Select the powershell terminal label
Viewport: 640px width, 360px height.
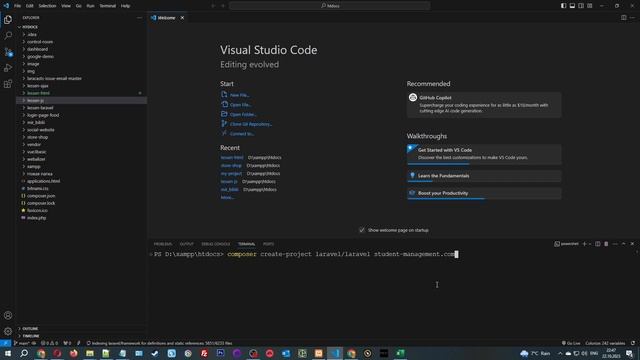click(x=566, y=244)
